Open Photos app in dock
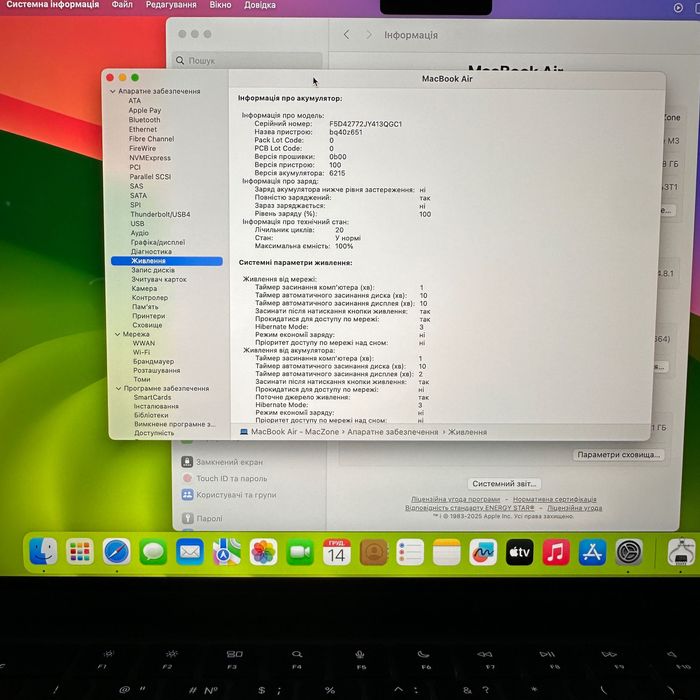Viewport: 700px width, 700px height. pos(263,552)
